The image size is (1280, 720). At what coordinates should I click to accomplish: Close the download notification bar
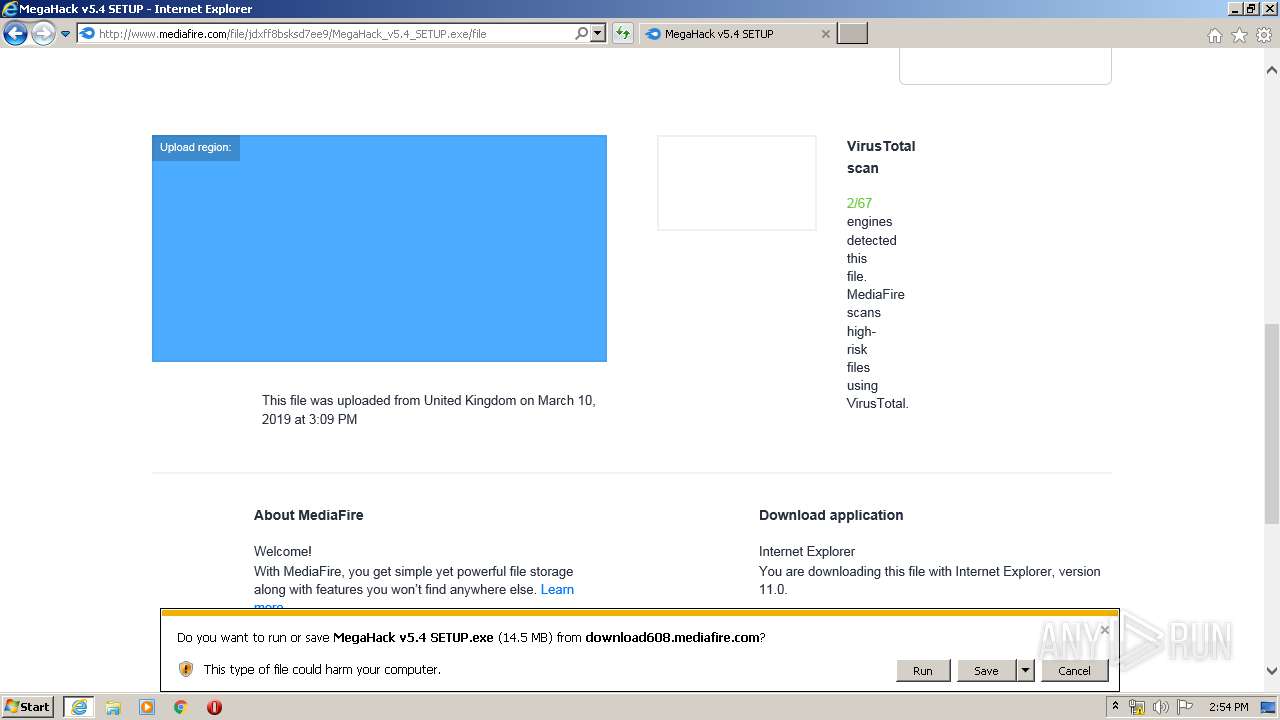tap(1104, 630)
